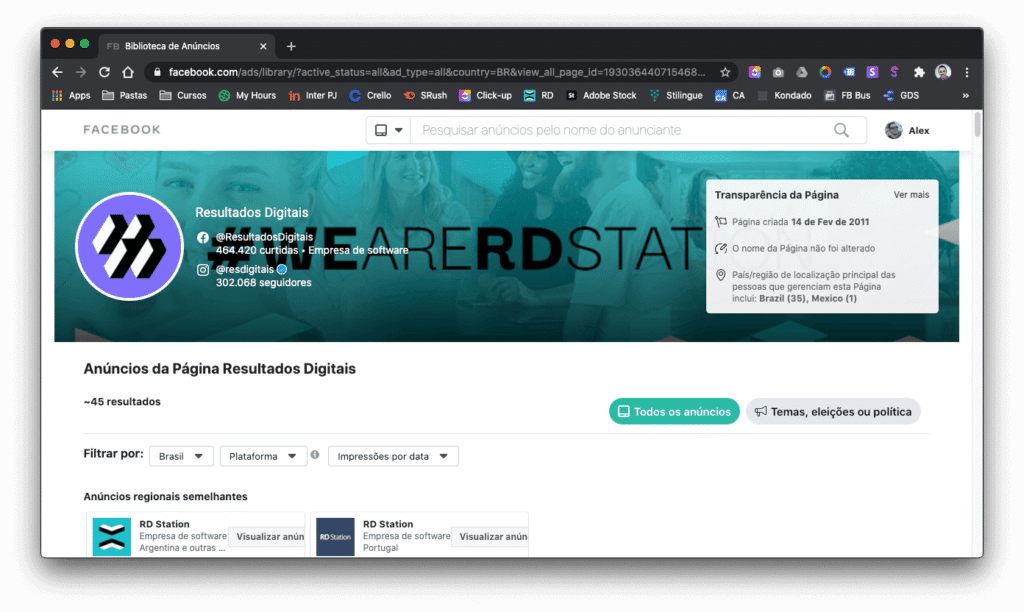The image size is (1024, 612).
Task: Click the advertiser name search field
Action: (x=620, y=130)
